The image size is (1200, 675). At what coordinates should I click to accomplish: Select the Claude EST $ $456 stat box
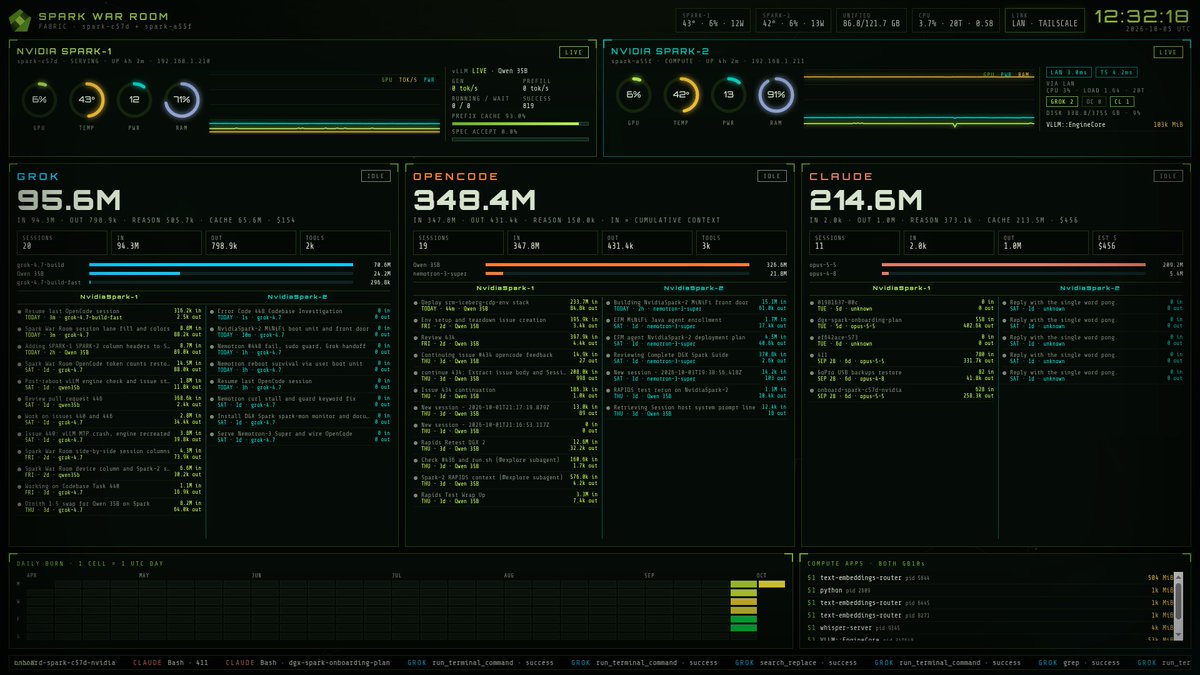(1138, 242)
